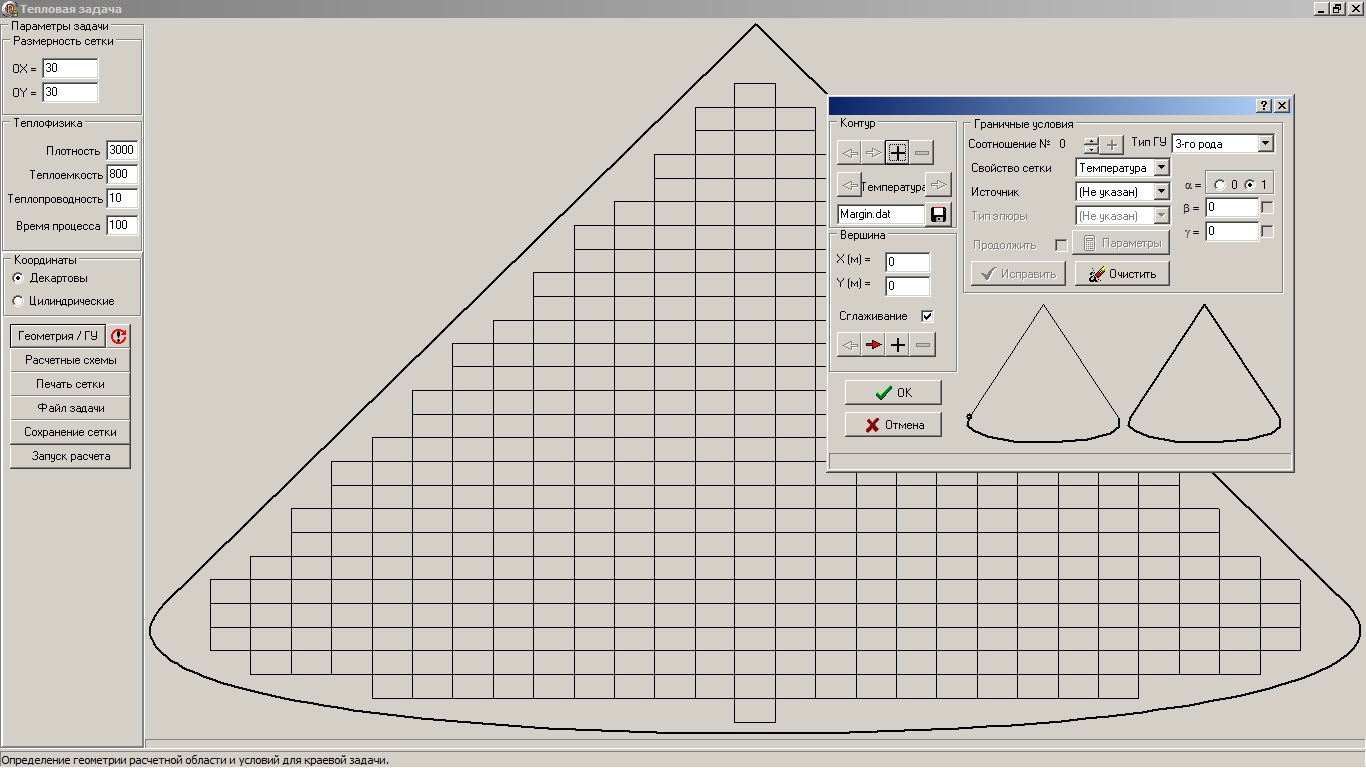Close the boundary conditions dialog
The height and width of the screenshot is (768, 1366).
[x=1282, y=105]
